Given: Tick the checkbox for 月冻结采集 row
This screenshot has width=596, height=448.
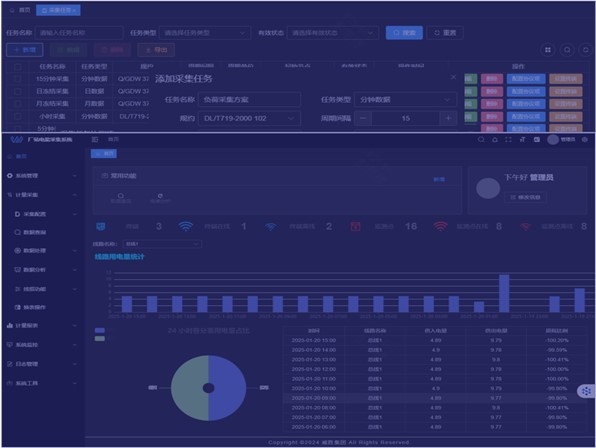Looking at the screenshot, I should [x=17, y=104].
